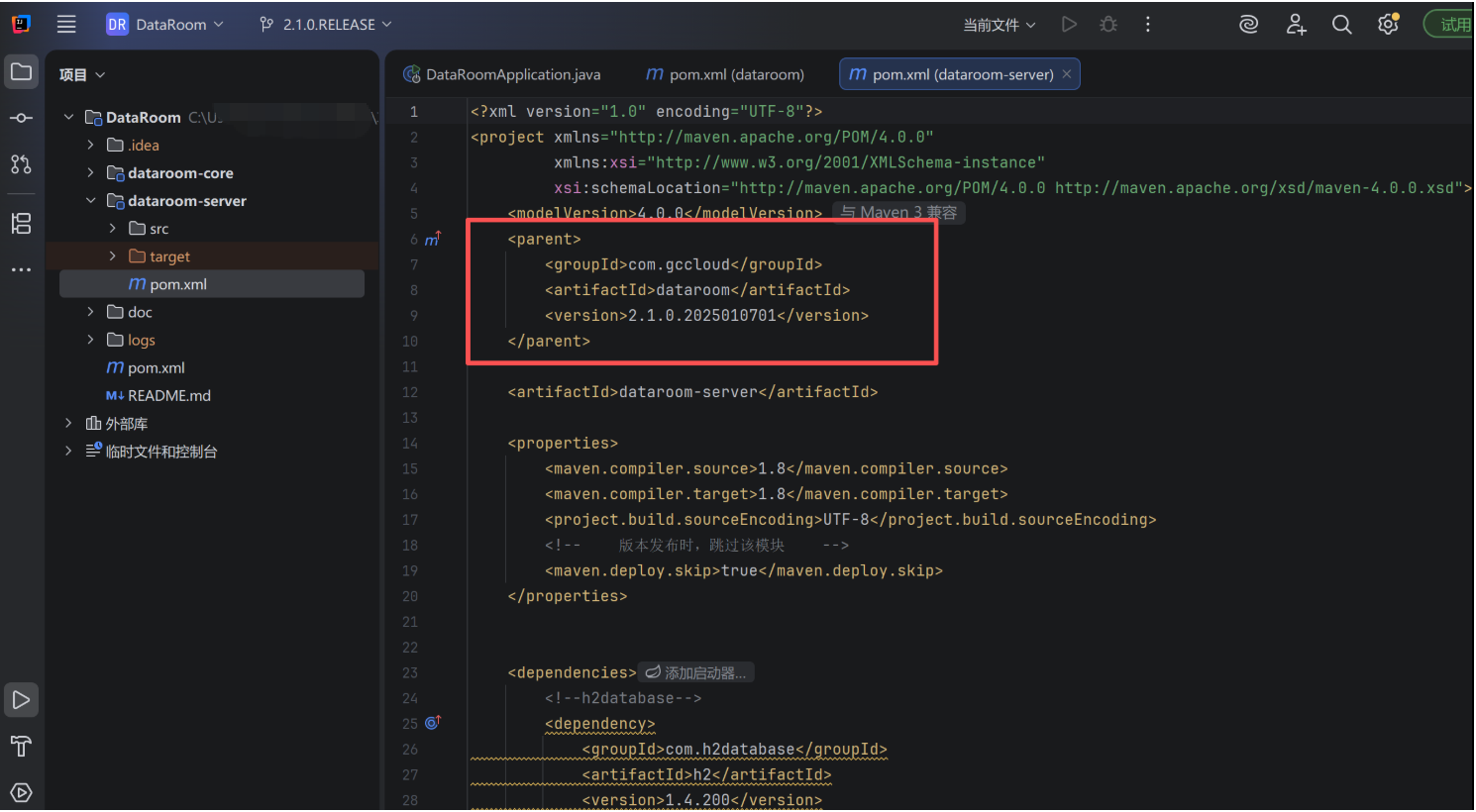The height and width of the screenshot is (812, 1476).
Task: Click the project.build.sourceEncoding UTF-8 line
Action: (850, 520)
